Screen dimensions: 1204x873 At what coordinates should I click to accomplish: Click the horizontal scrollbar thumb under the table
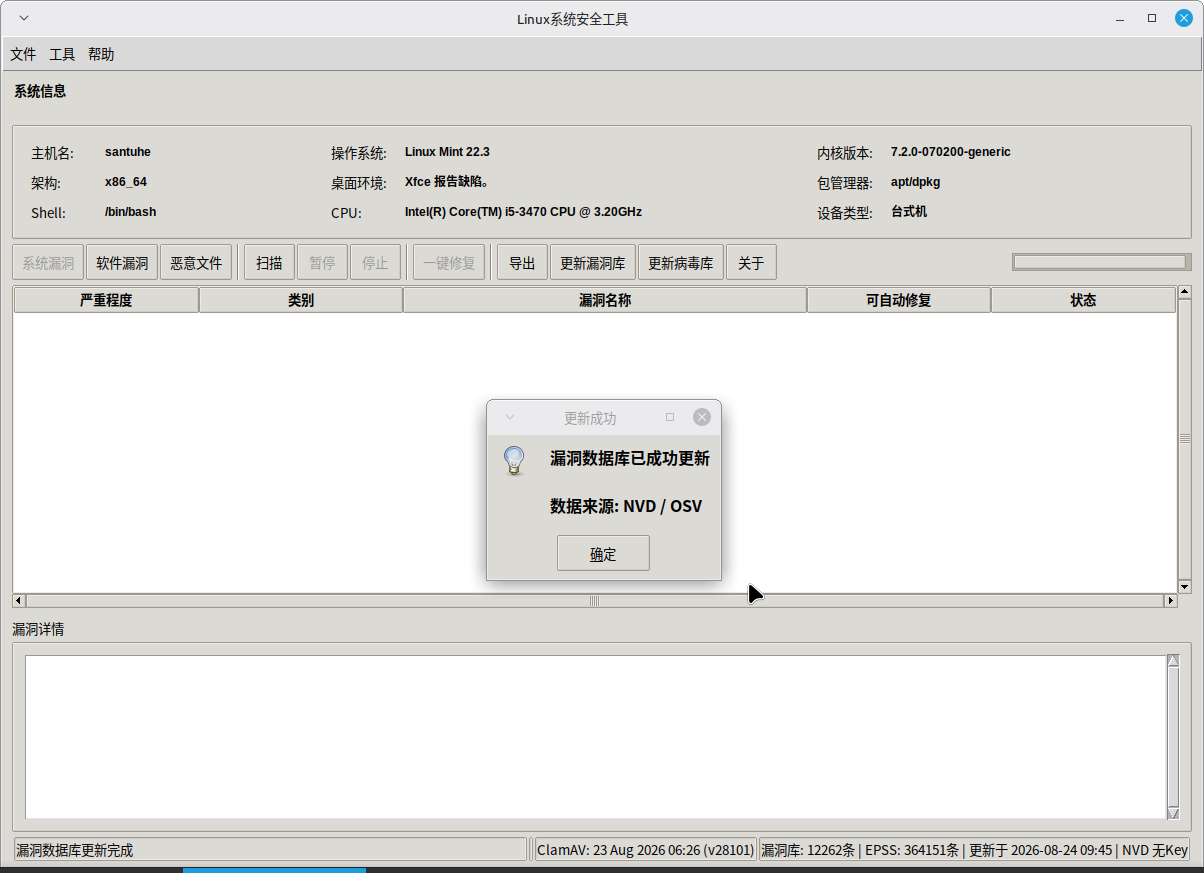tap(595, 601)
